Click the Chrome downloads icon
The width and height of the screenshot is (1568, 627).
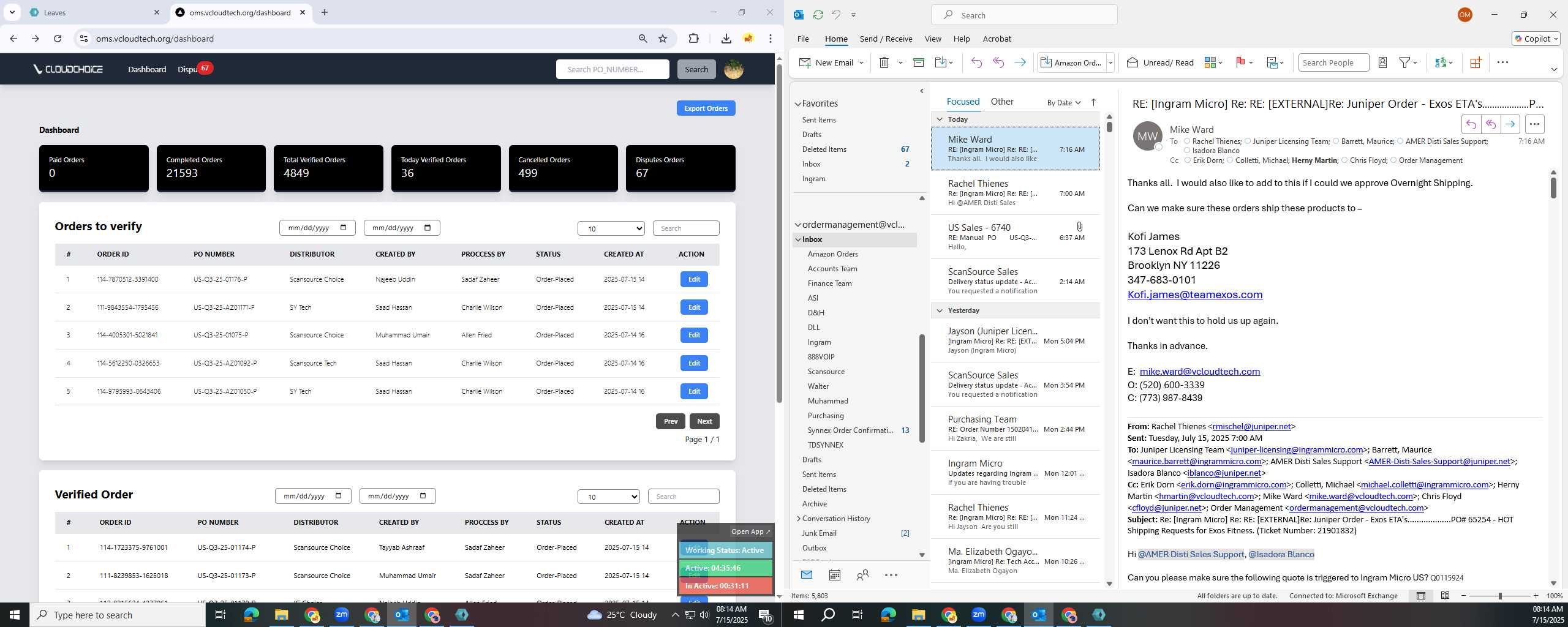[726, 39]
